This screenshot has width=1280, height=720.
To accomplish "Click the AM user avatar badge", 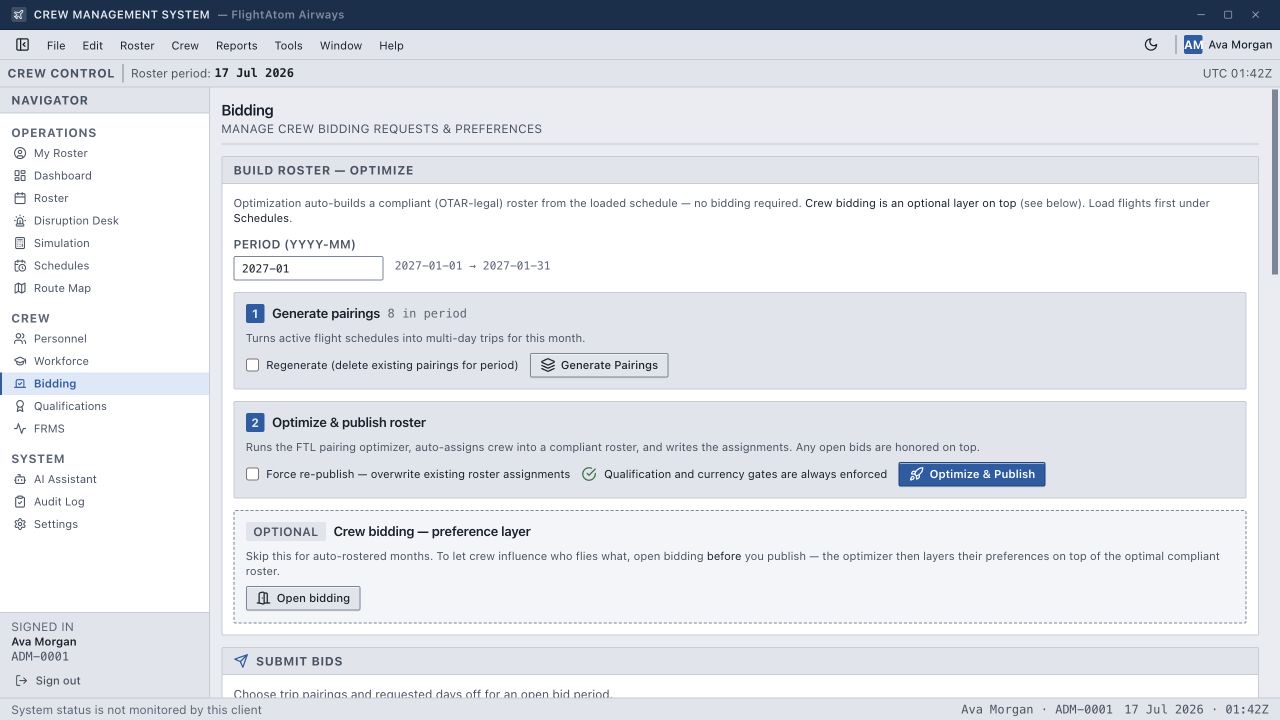I will [x=1193, y=45].
